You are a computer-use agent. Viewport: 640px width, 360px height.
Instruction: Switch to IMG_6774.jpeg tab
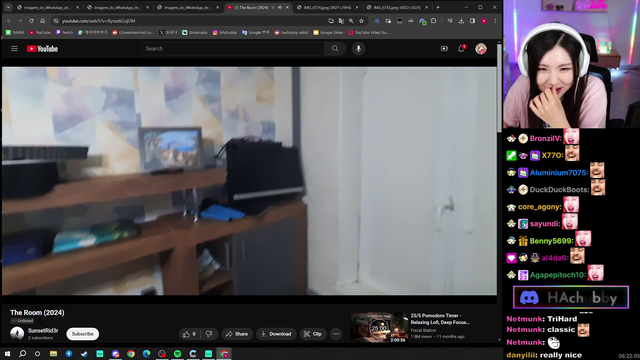(x=328, y=7)
